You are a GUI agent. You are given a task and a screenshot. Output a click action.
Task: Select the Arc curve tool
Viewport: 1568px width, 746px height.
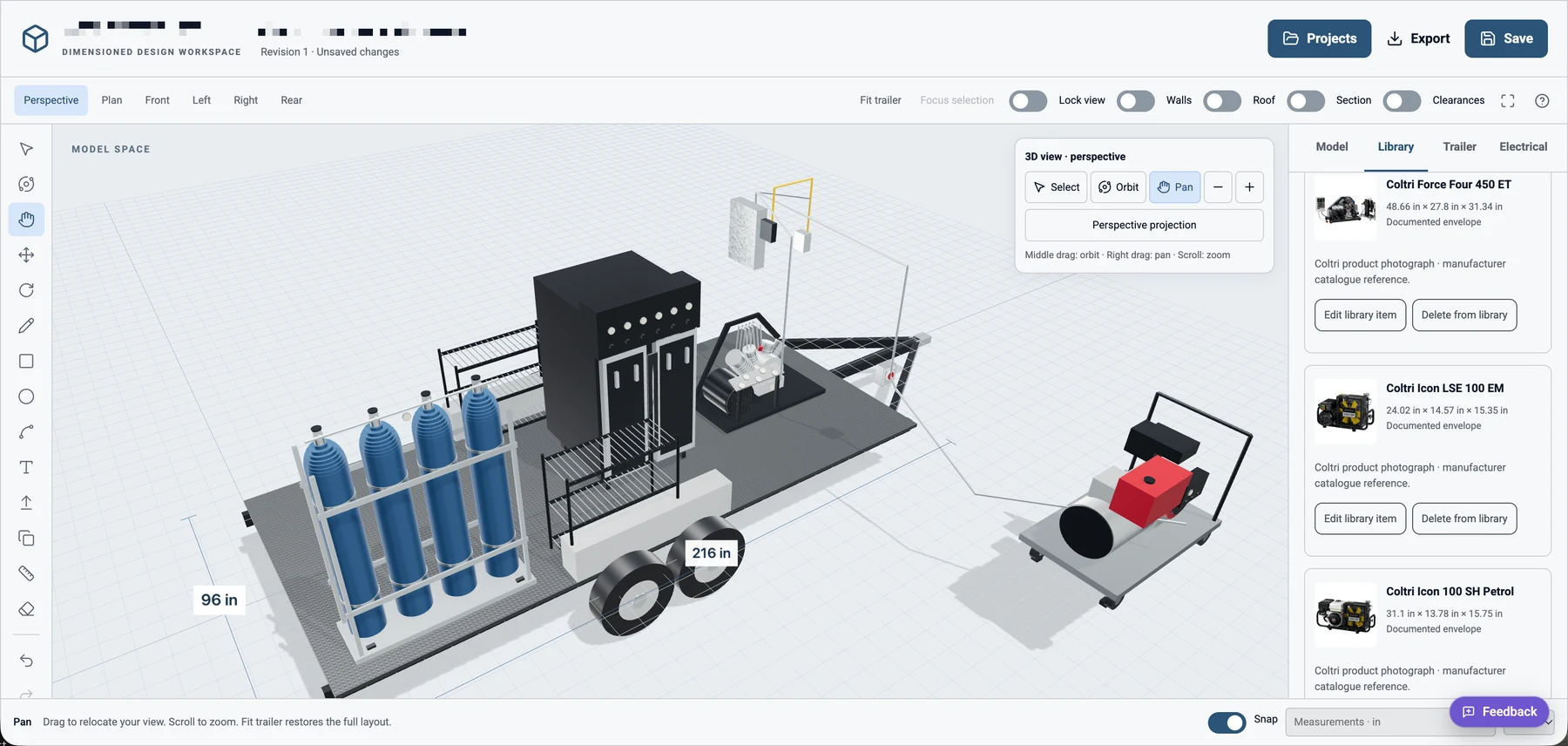point(26,432)
